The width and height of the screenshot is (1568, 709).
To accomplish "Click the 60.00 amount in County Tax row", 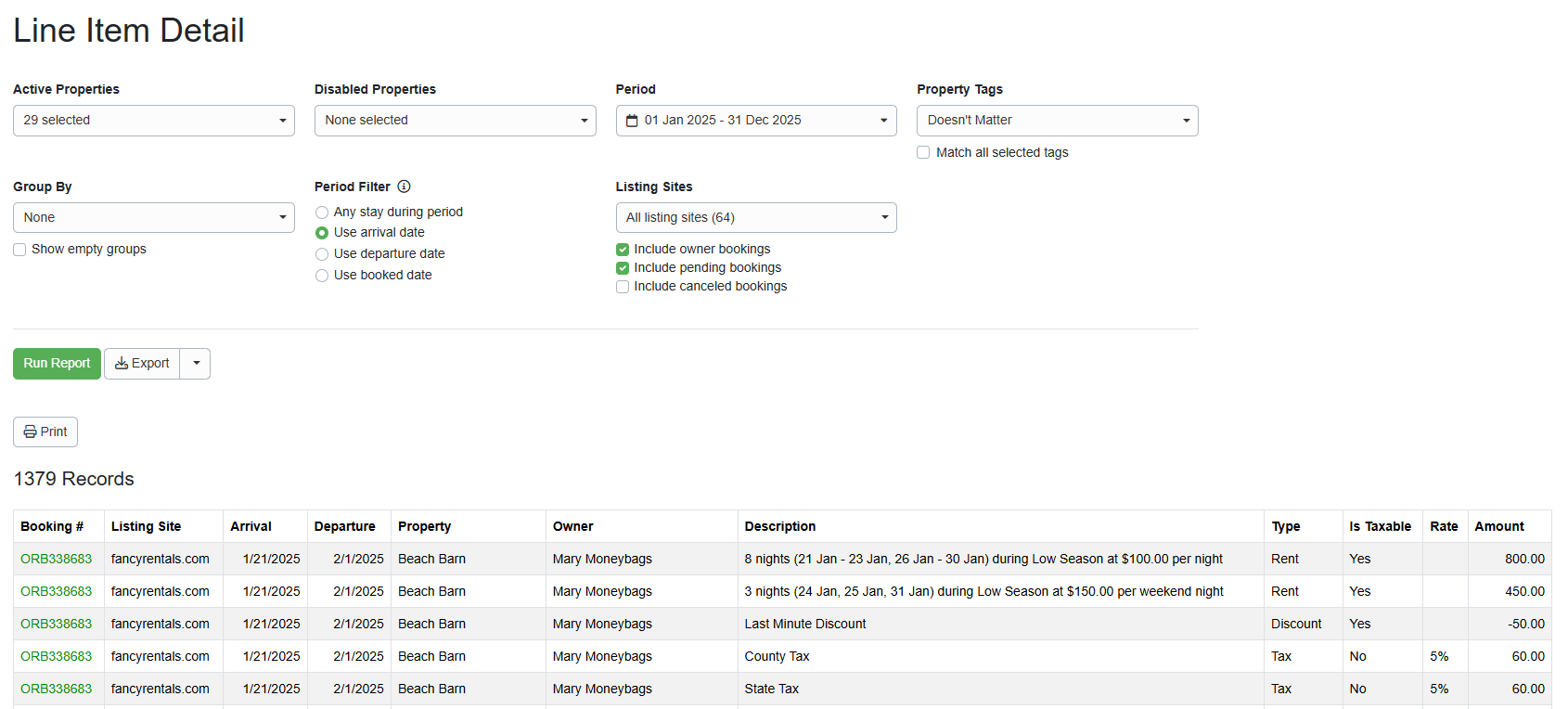I will point(1529,656).
